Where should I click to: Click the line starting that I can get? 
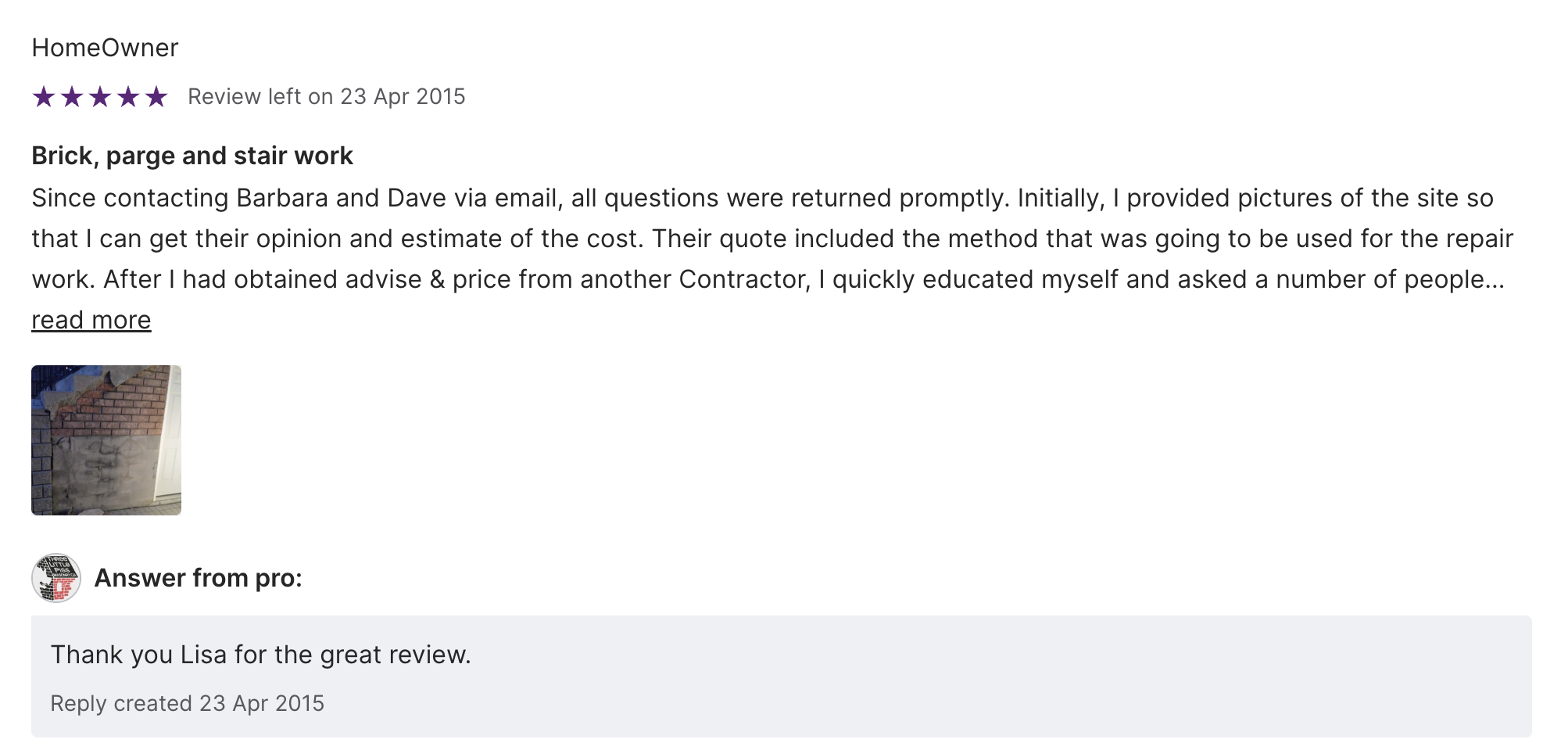click(772, 239)
